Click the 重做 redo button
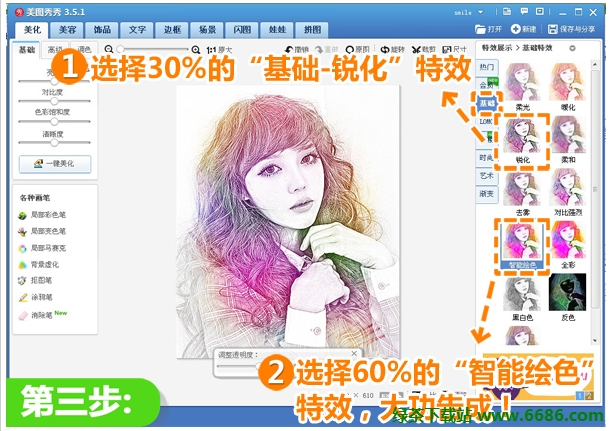Image resolution: width=609 pixels, height=431 pixels. 327,49
